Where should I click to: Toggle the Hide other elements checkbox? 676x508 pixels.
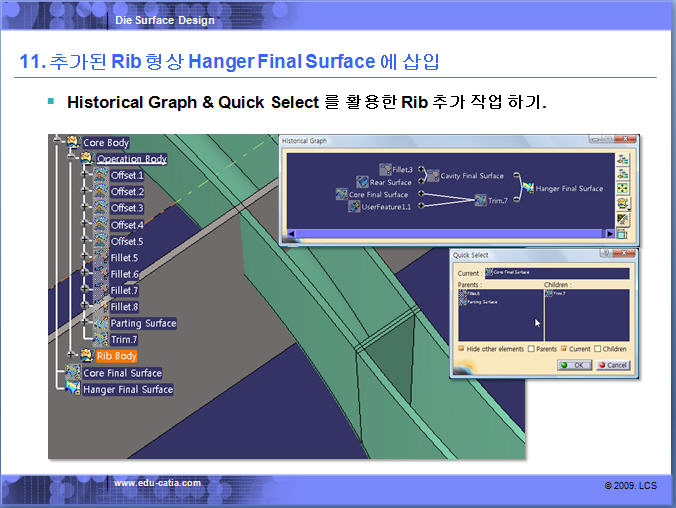pyautogui.click(x=461, y=348)
